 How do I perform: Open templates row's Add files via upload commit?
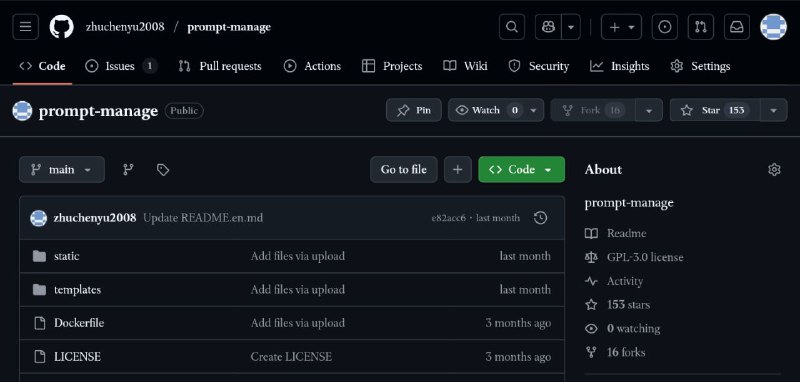297,289
